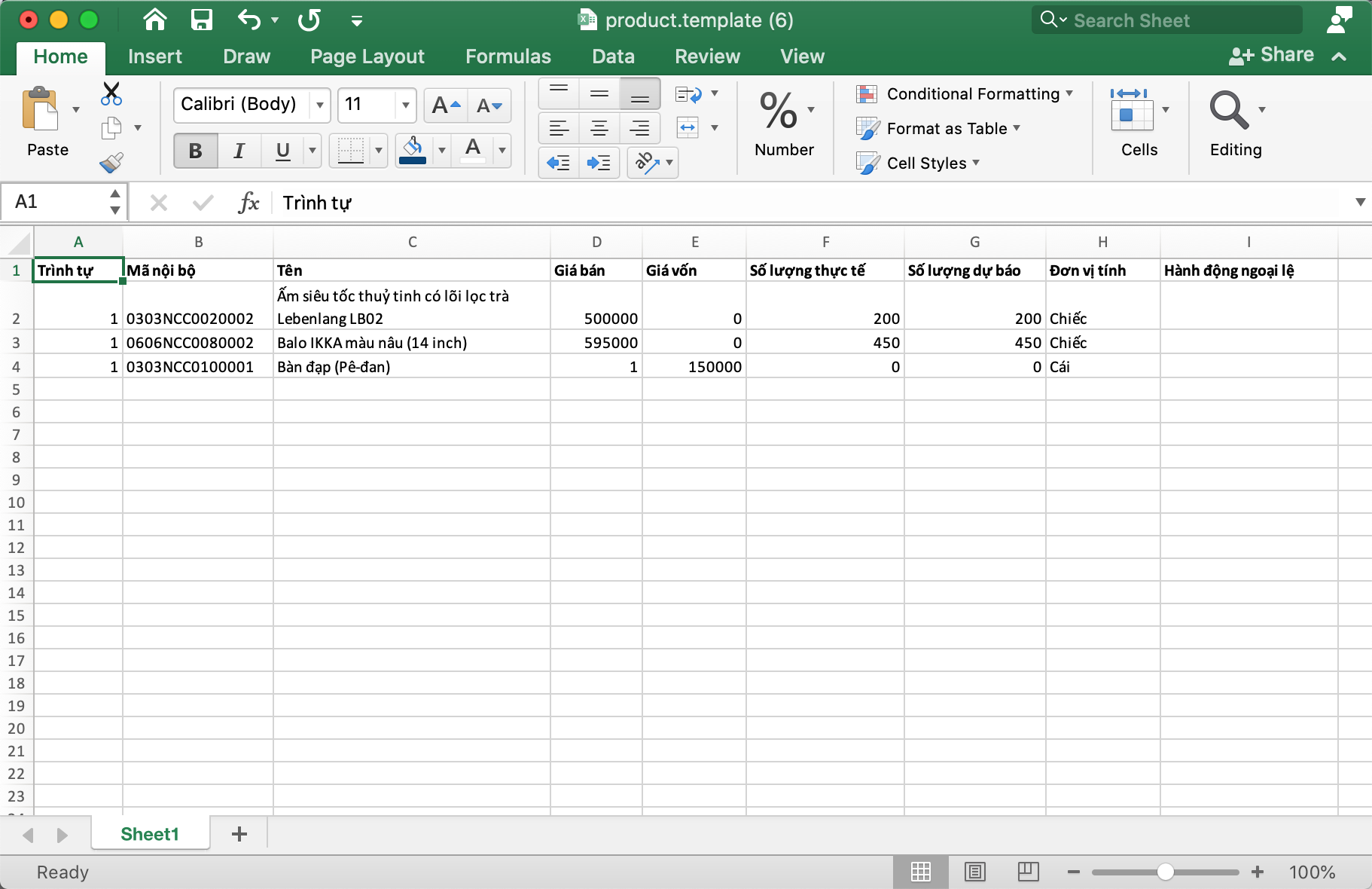The height and width of the screenshot is (889, 1372).
Task: Switch to the Data tab
Action: tap(613, 57)
